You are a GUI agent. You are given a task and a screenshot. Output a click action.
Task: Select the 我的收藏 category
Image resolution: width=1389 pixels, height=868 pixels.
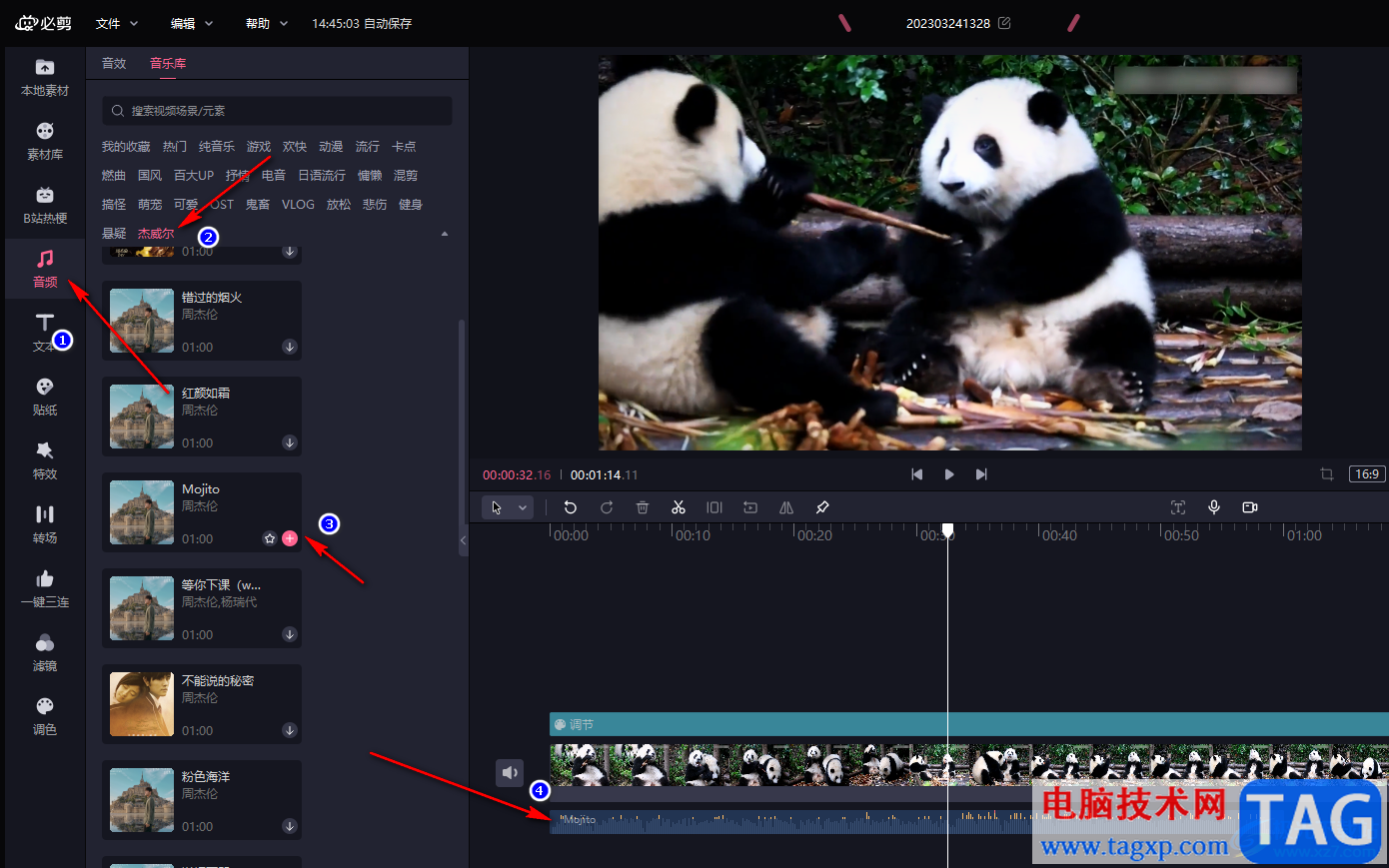click(x=126, y=147)
